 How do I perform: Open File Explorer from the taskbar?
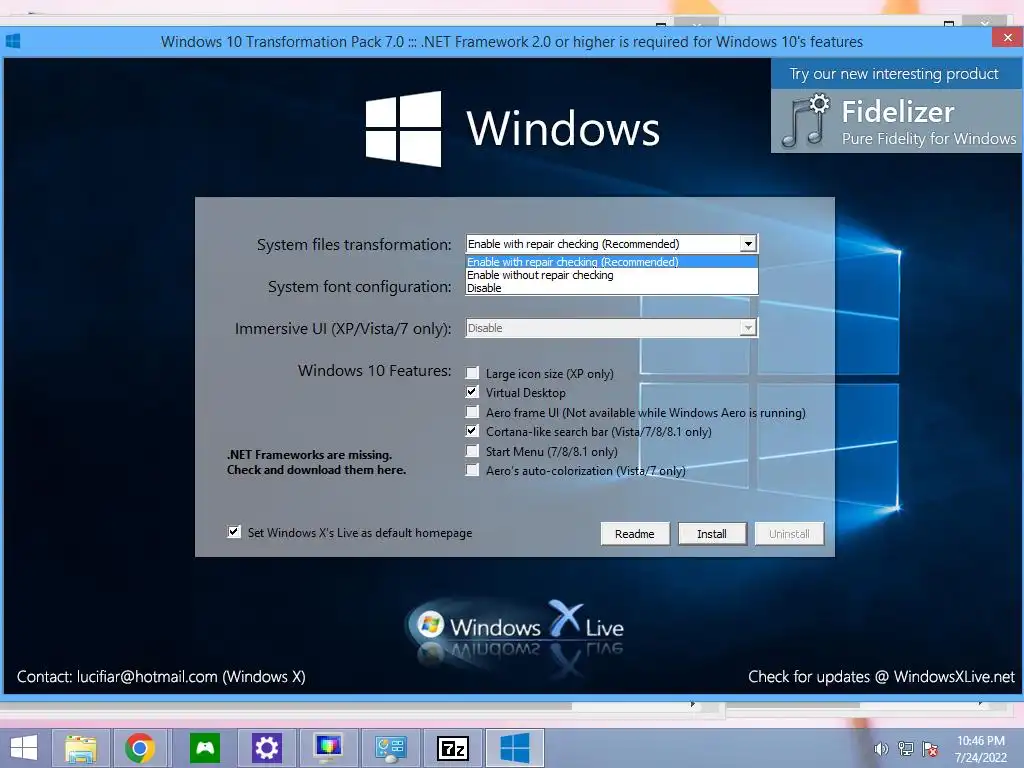pos(80,748)
